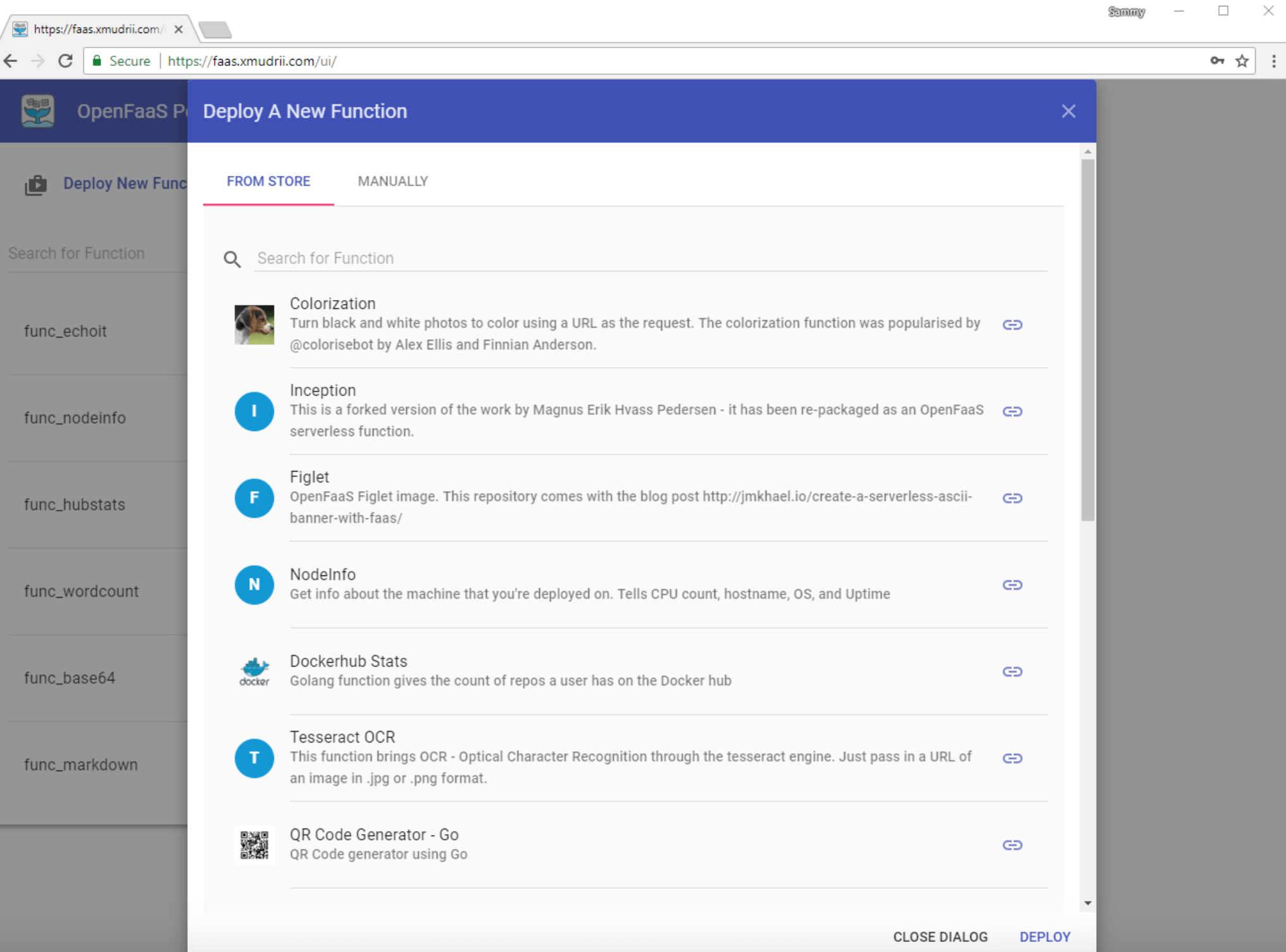
Task: Open the Dockerhub Stats link icon
Action: (x=1012, y=672)
